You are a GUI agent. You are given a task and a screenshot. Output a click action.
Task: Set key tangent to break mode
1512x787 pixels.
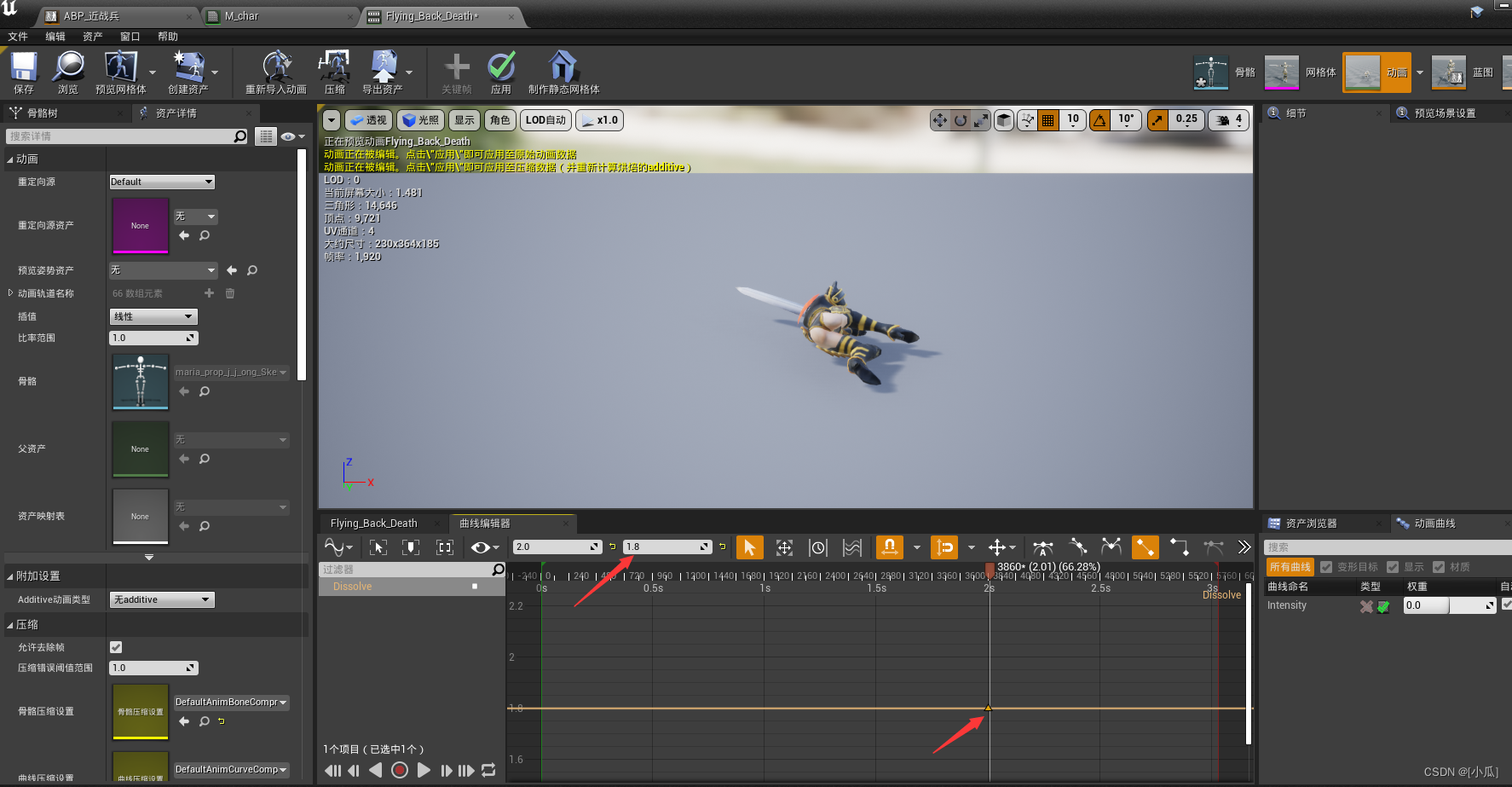click(x=1111, y=547)
